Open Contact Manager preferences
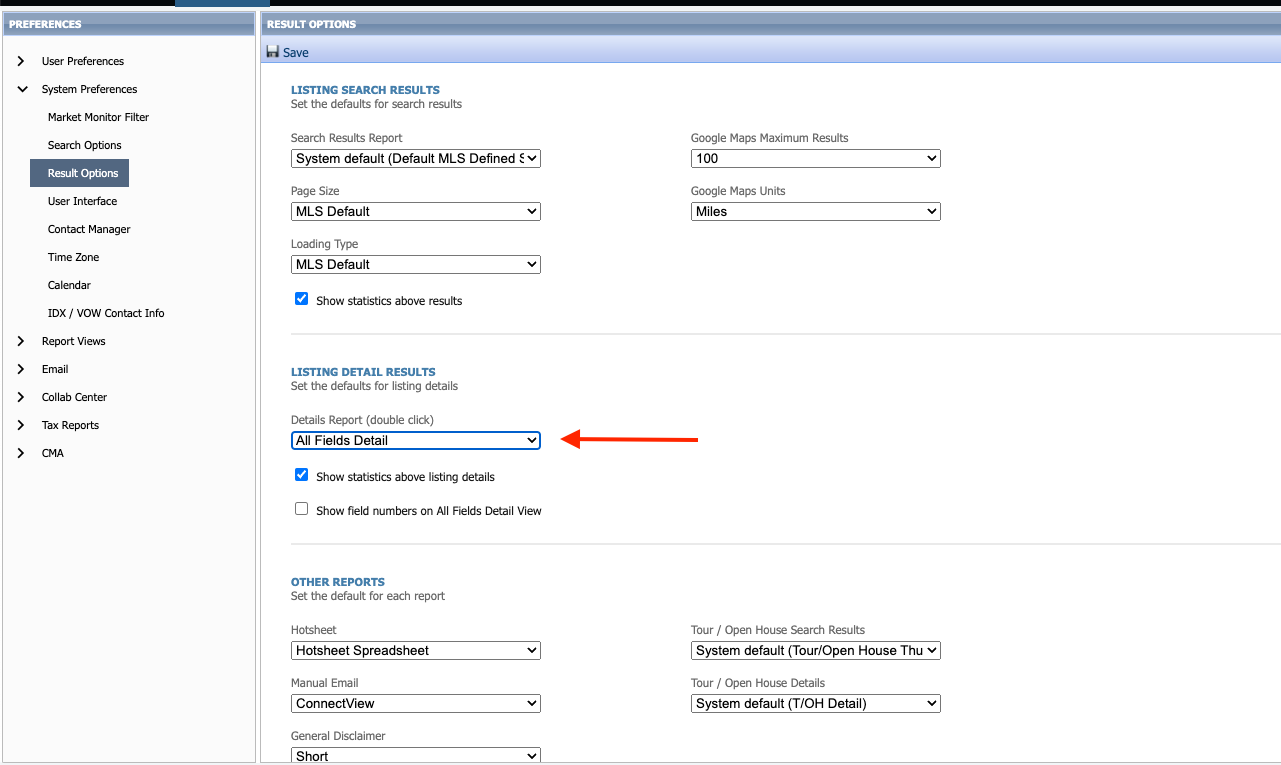1281x765 pixels. (x=89, y=229)
